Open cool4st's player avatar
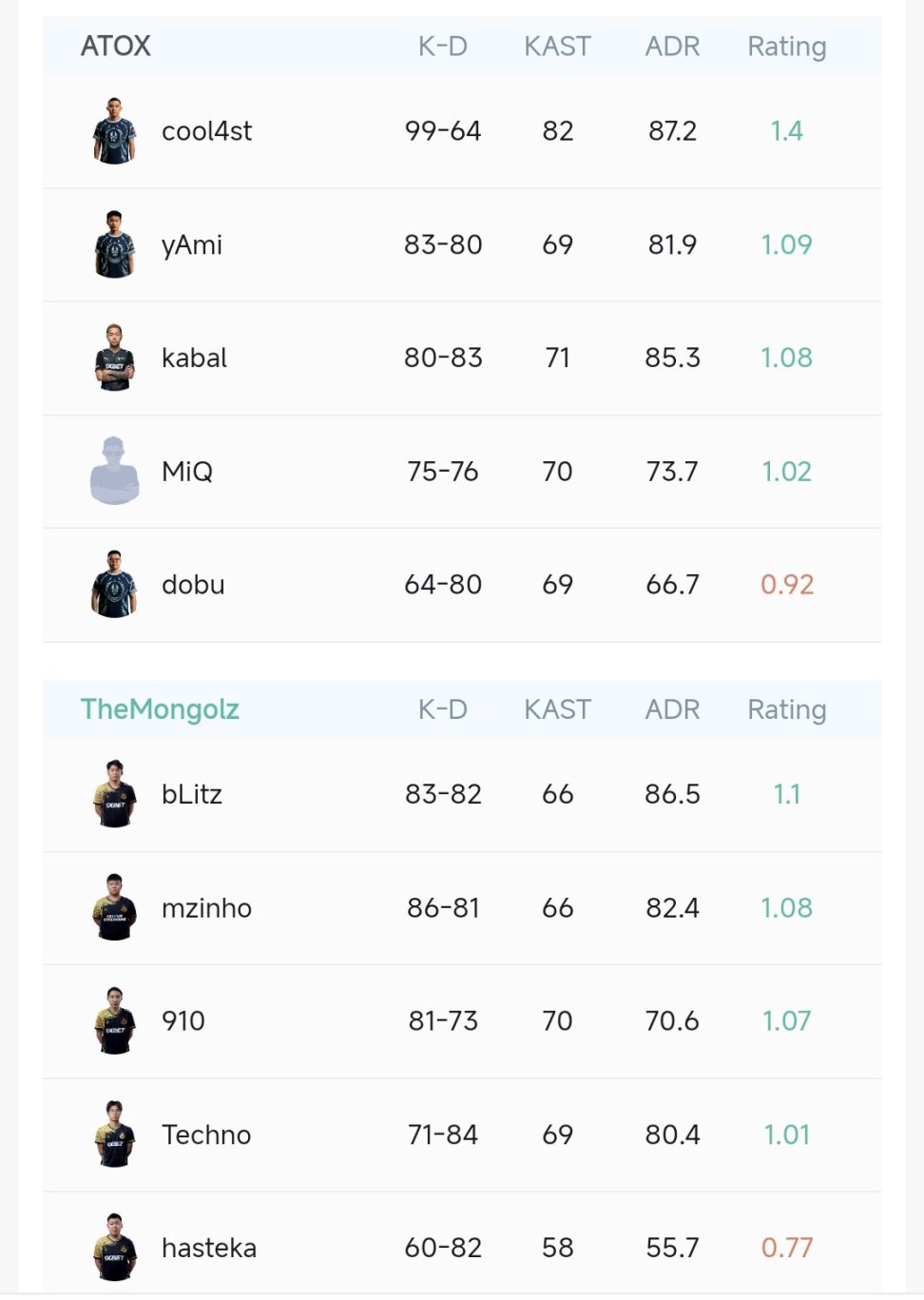 (x=114, y=131)
